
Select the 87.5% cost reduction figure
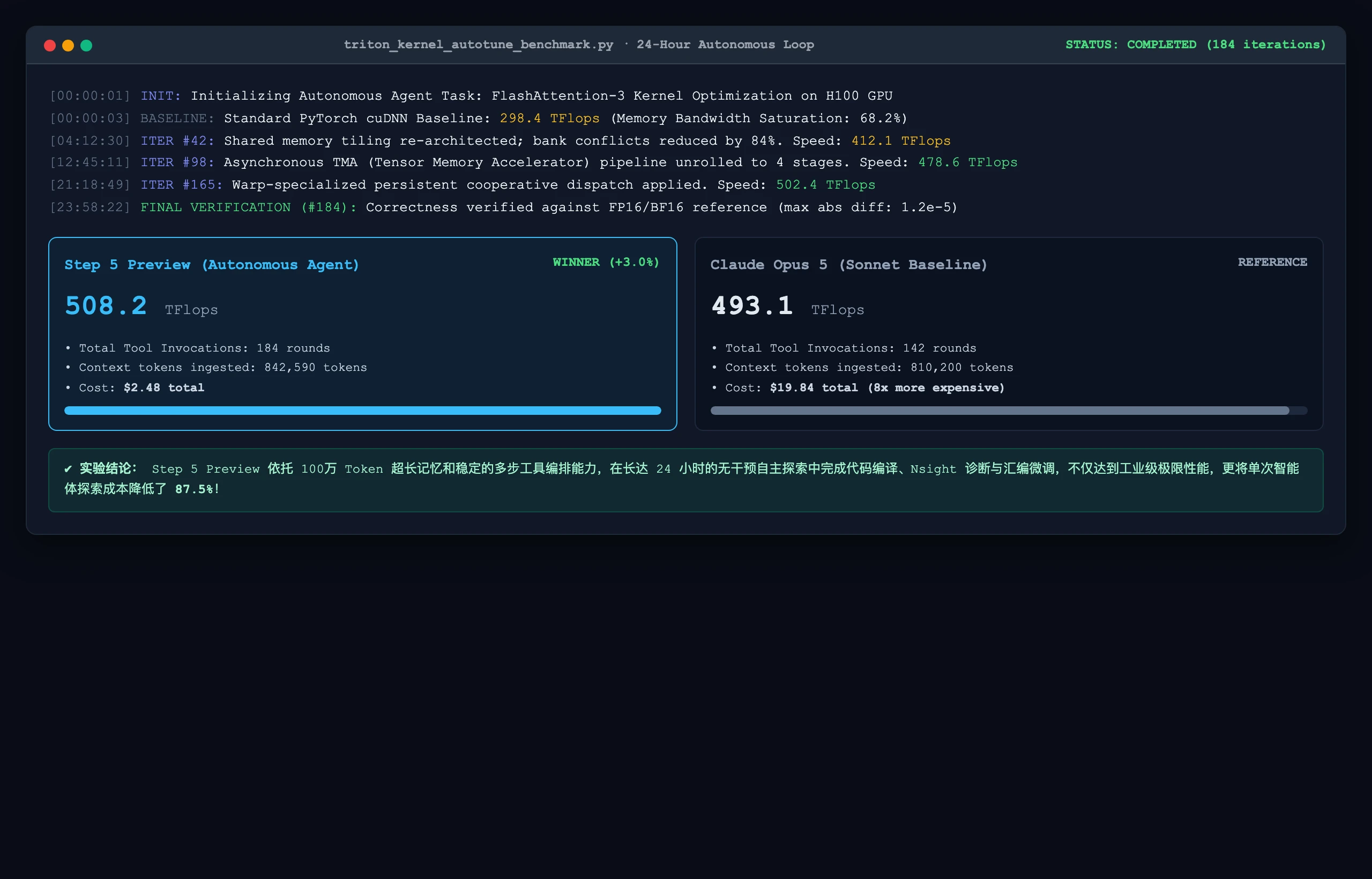(x=194, y=489)
